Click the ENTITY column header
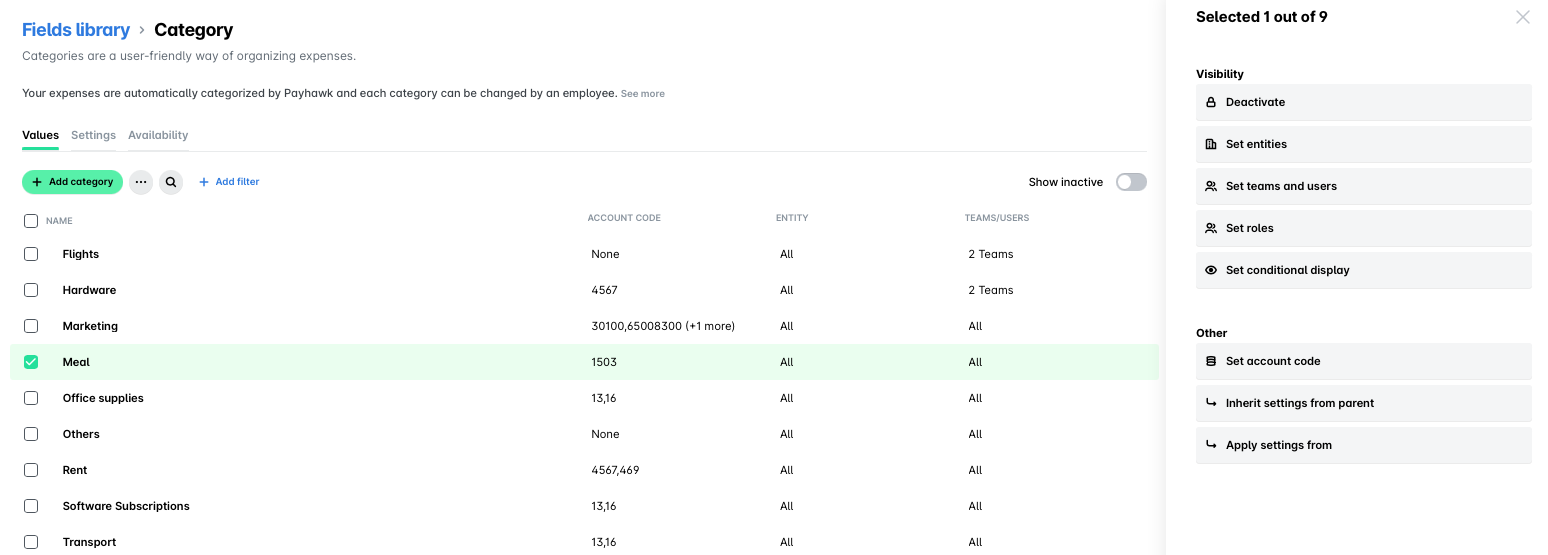The width and height of the screenshot is (1548, 555). (792, 218)
